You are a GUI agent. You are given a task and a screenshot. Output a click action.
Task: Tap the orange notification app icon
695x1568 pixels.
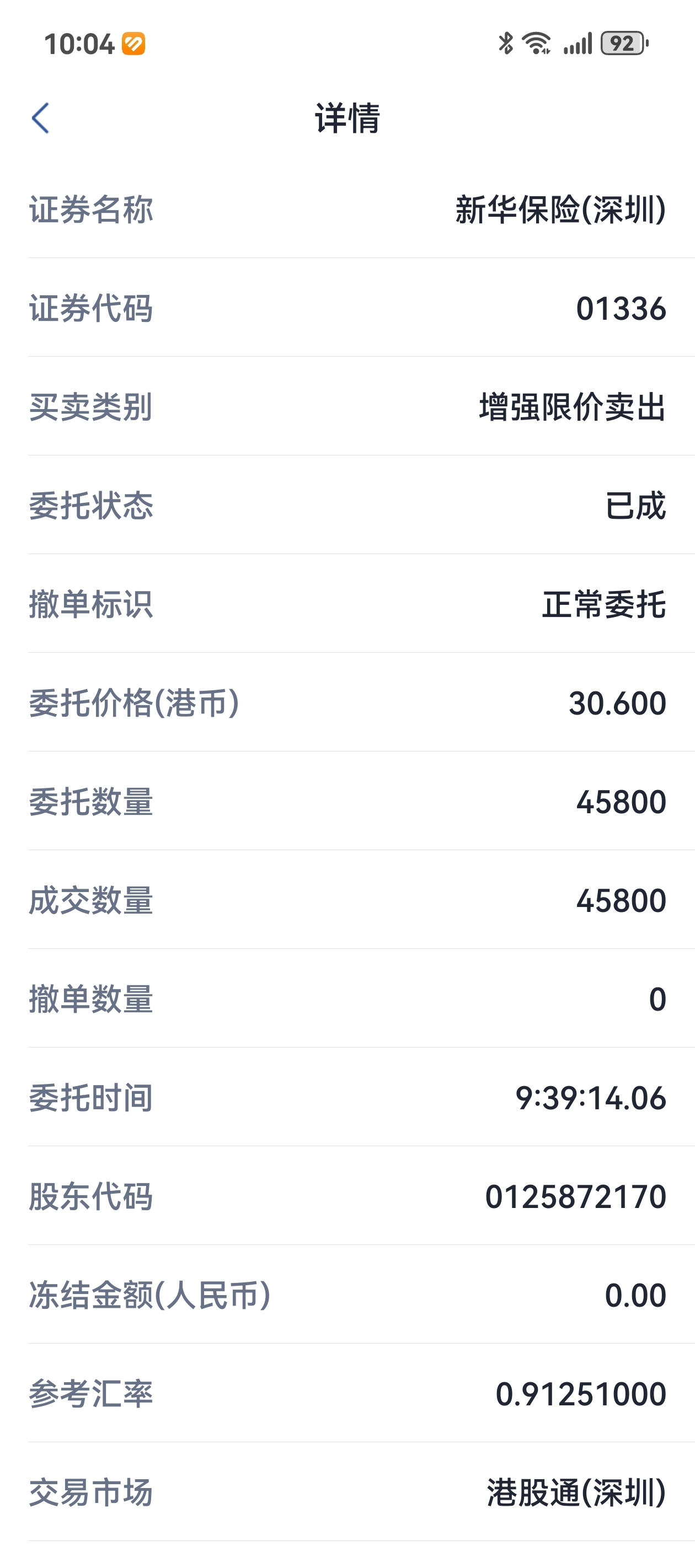(x=133, y=44)
